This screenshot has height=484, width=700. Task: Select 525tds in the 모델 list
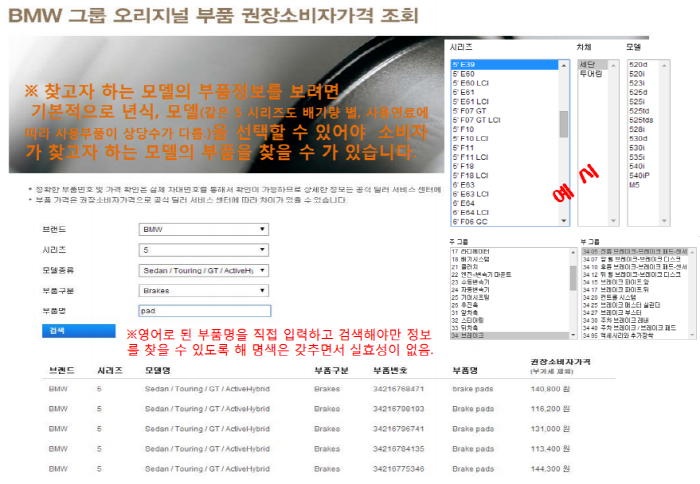point(643,120)
